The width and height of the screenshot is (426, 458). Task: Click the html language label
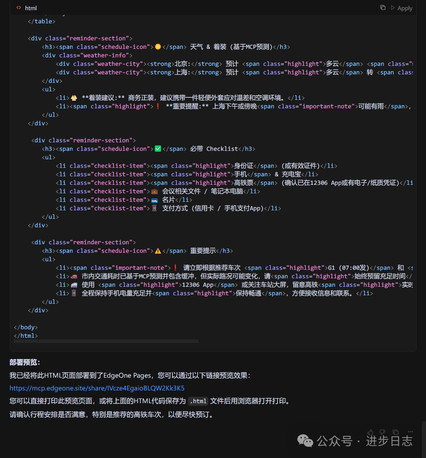pyautogui.click(x=31, y=8)
